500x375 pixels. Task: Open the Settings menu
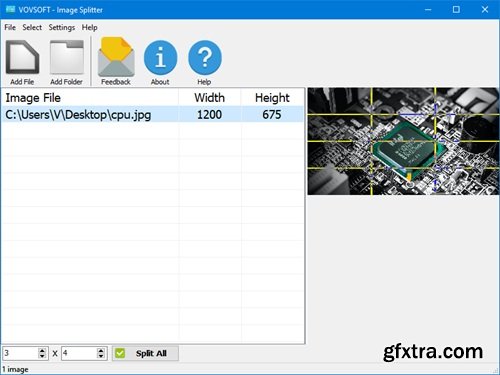pos(62,27)
